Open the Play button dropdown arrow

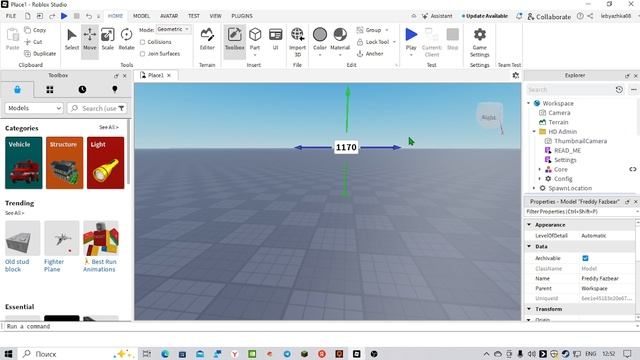411,55
